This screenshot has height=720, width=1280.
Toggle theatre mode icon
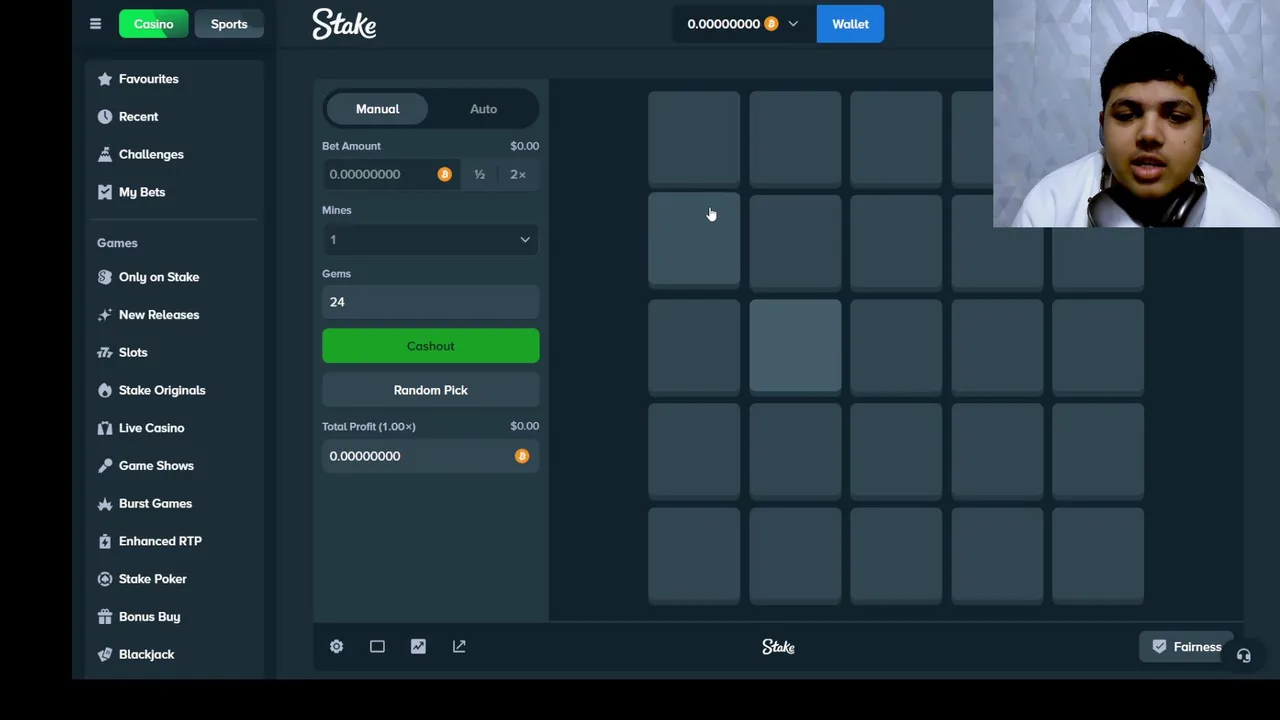pos(377,647)
